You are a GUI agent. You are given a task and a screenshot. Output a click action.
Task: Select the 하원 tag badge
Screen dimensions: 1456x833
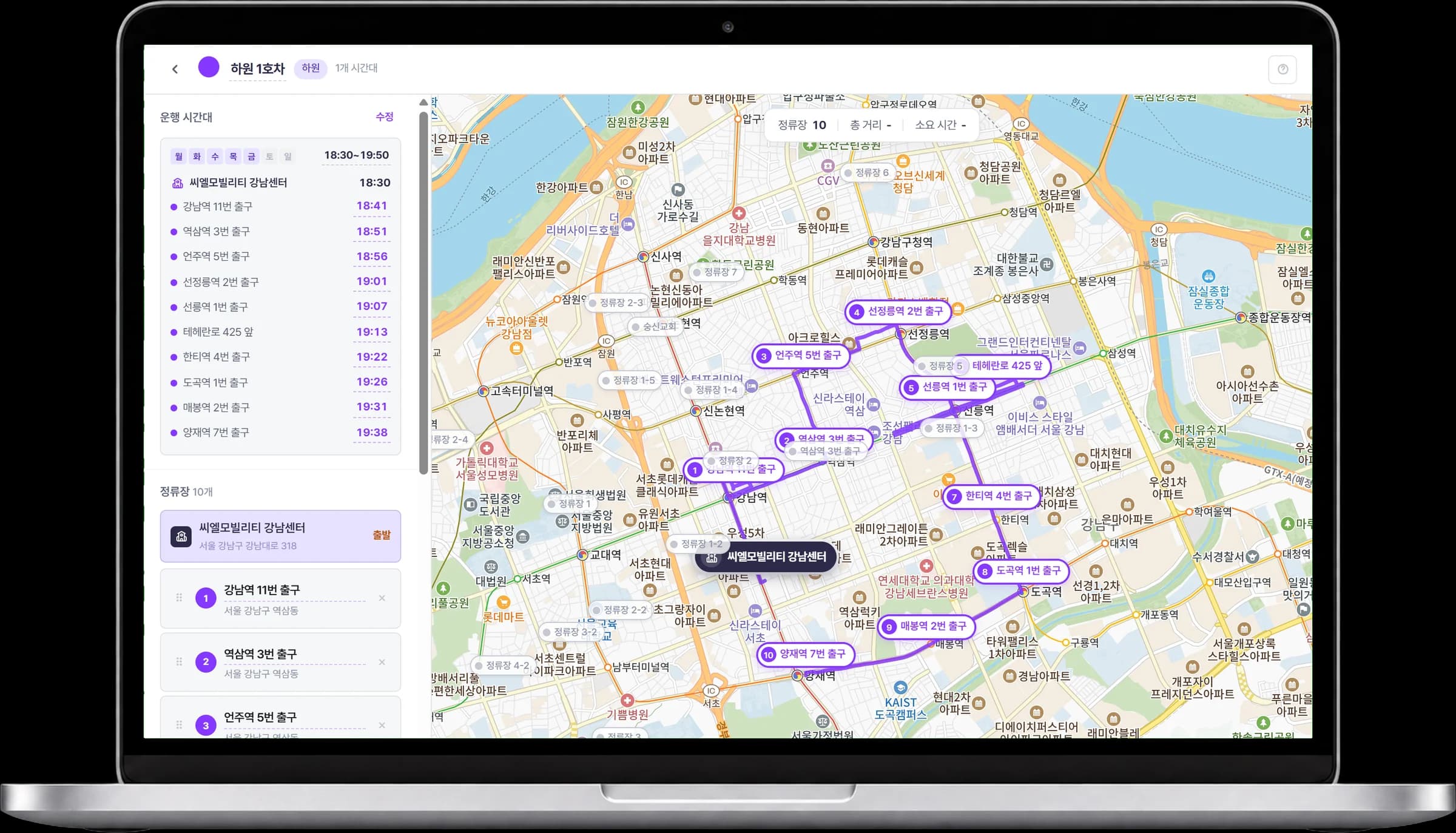(311, 68)
